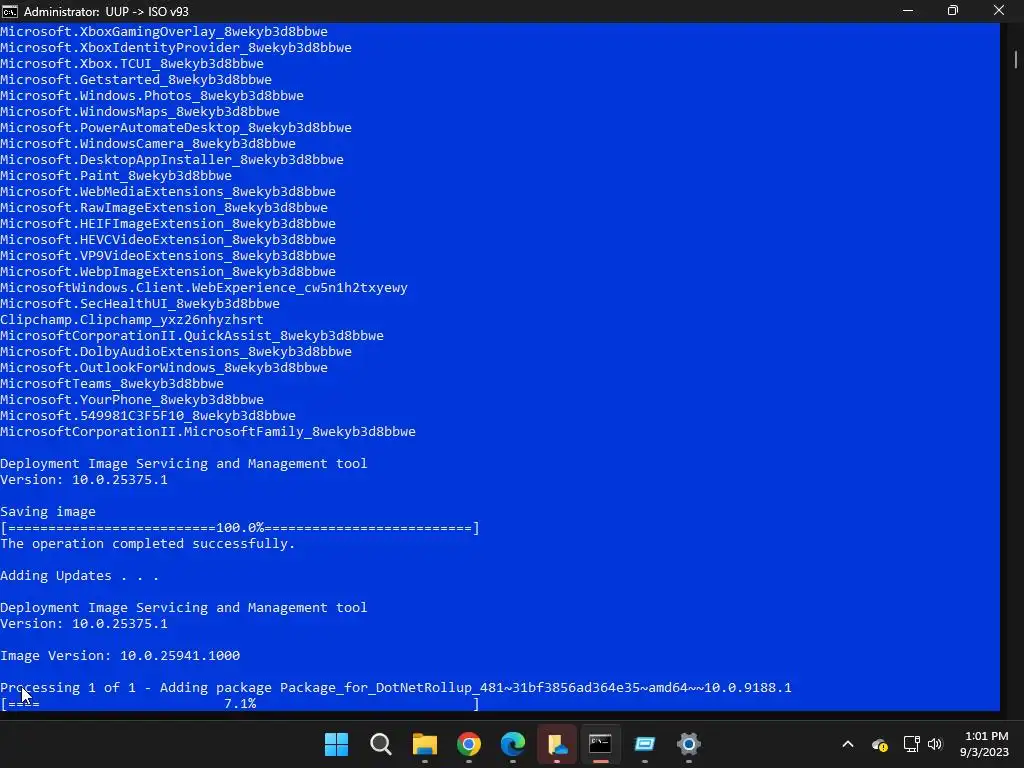The height and width of the screenshot is (768, 1024).
Task: Open network display tray icon
Action: (x=911, y=744)
